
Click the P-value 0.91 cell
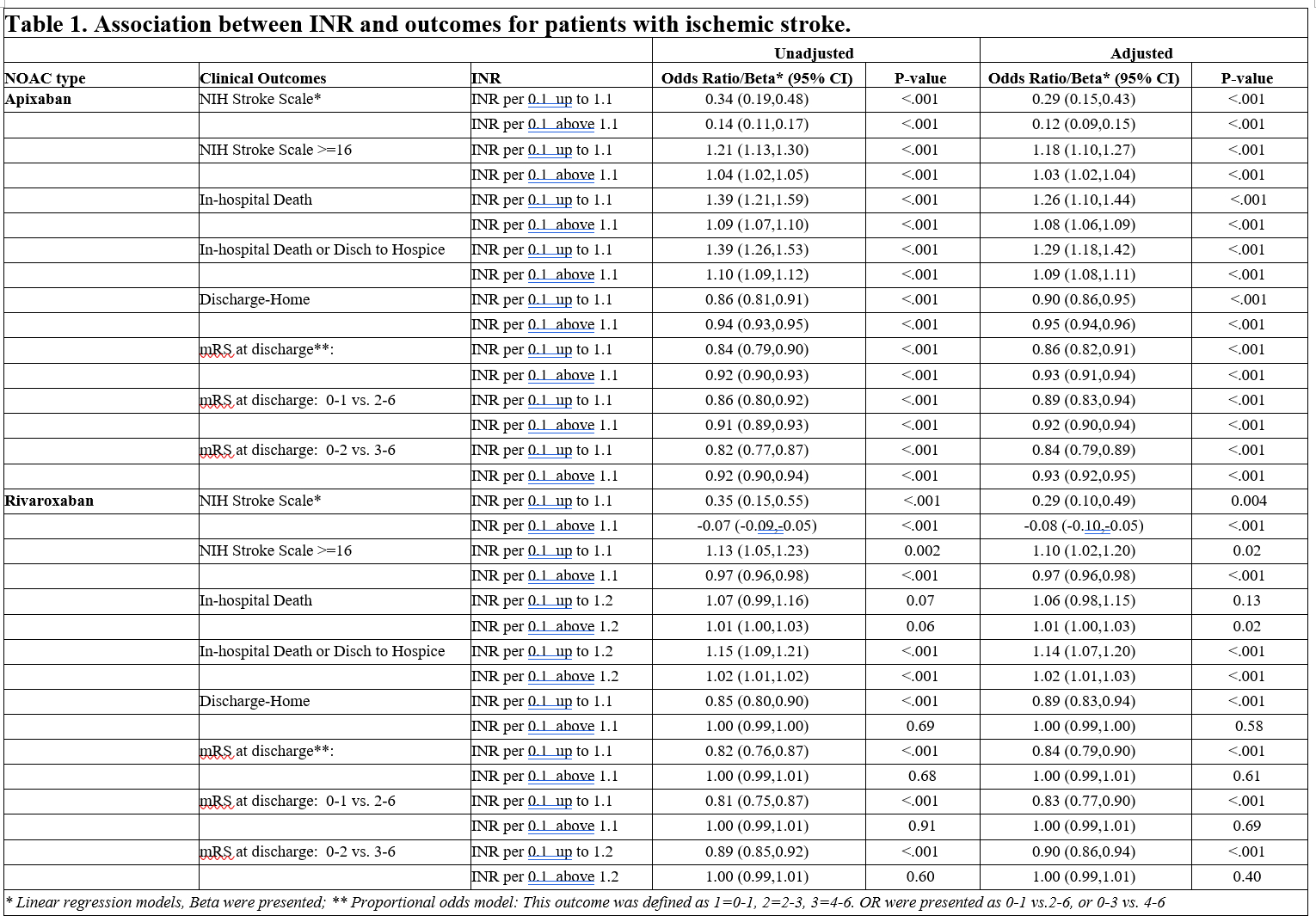coord(921,826)
